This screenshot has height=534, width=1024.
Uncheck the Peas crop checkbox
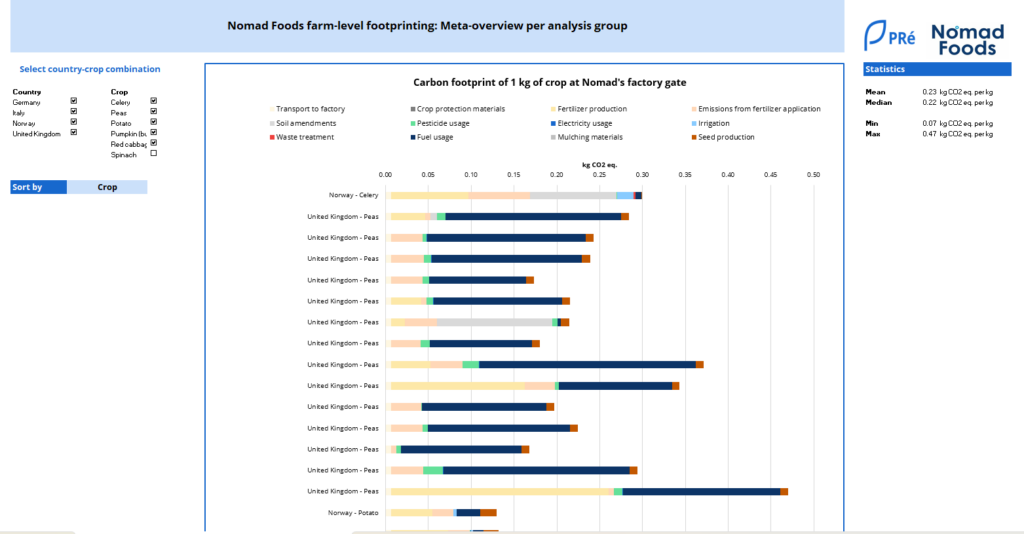pyautogui.click(x=154, y=112)
